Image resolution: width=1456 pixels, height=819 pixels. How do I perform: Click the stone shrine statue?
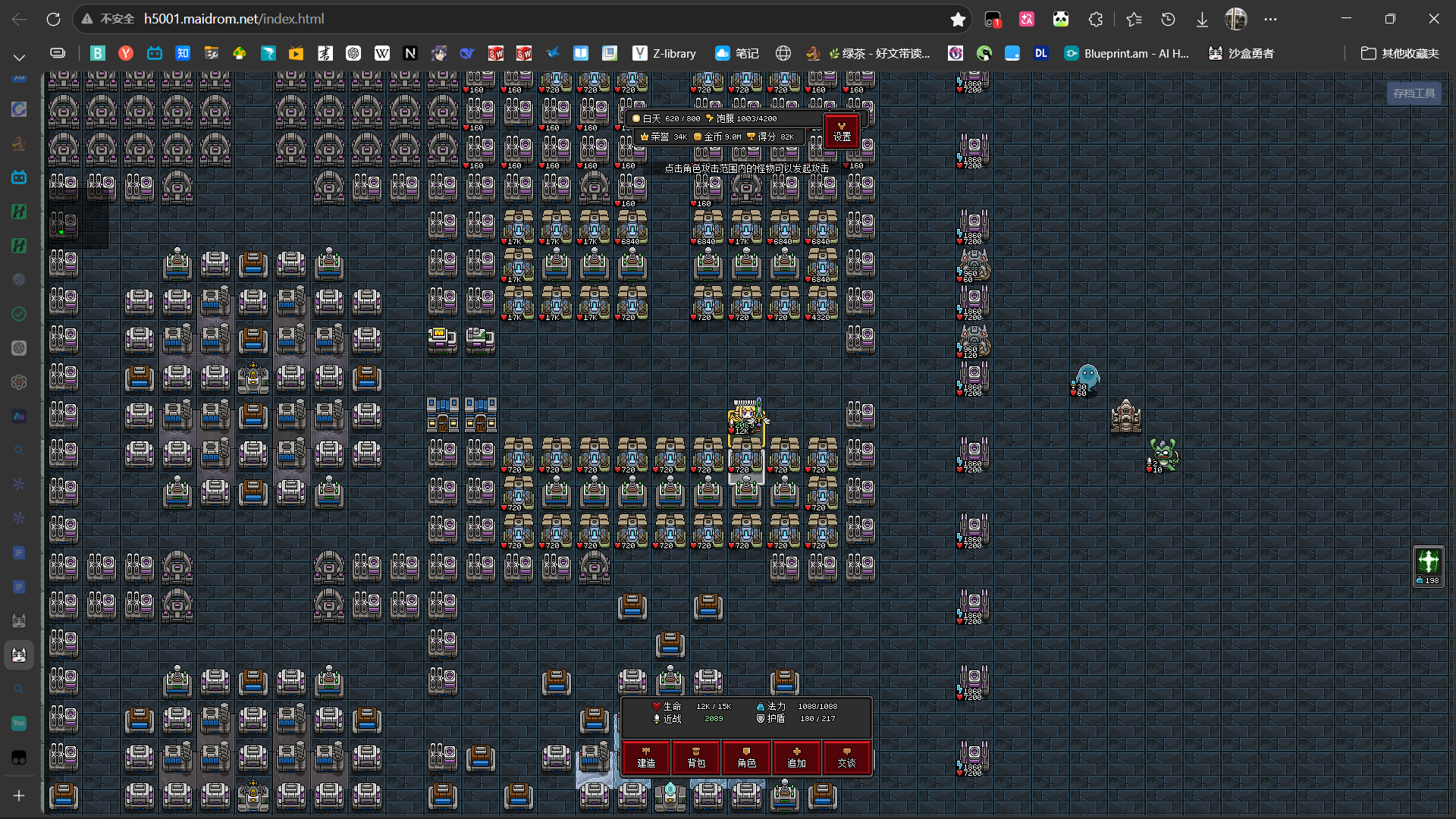[1125, 416]
